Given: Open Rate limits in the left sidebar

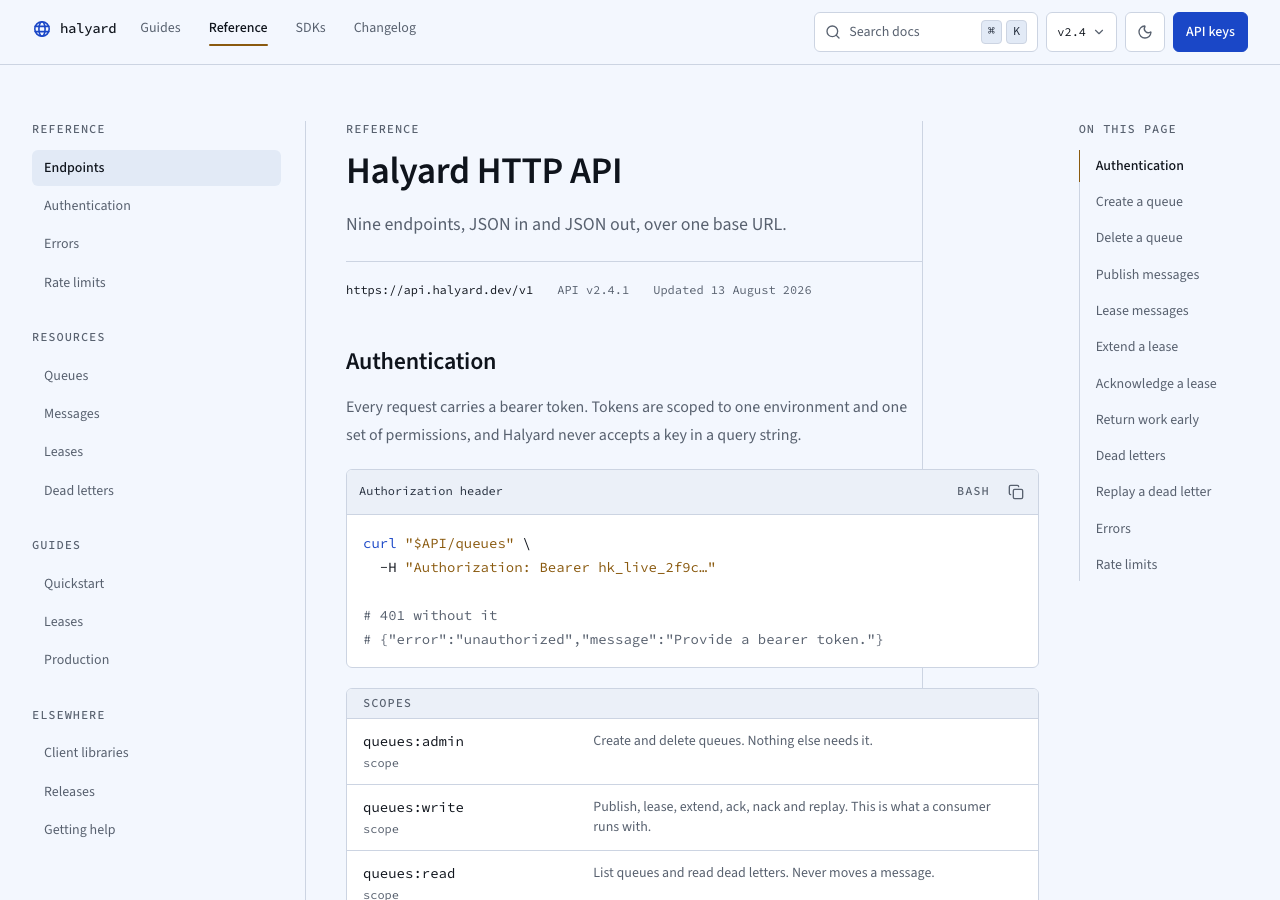Looking at the screenshot, I should point(156,283).
